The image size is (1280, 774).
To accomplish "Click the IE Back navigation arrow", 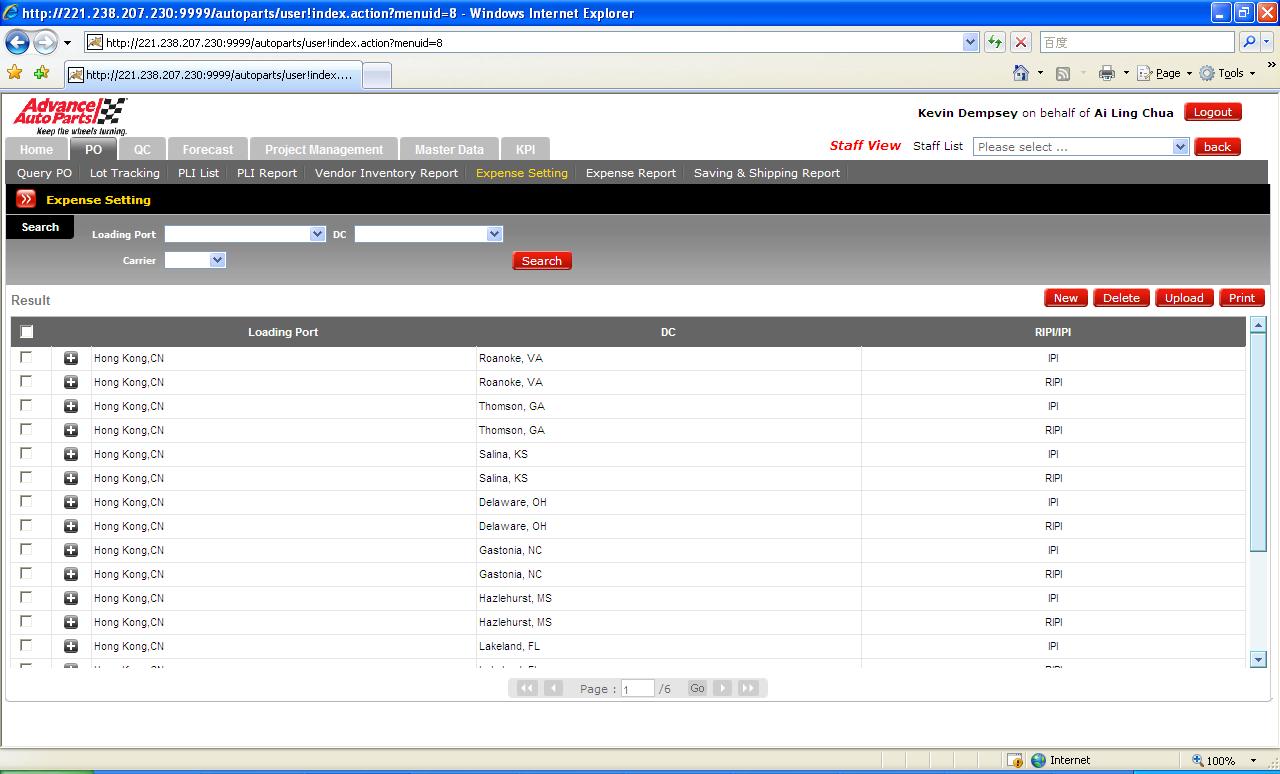I will click(x=17, y=43).
